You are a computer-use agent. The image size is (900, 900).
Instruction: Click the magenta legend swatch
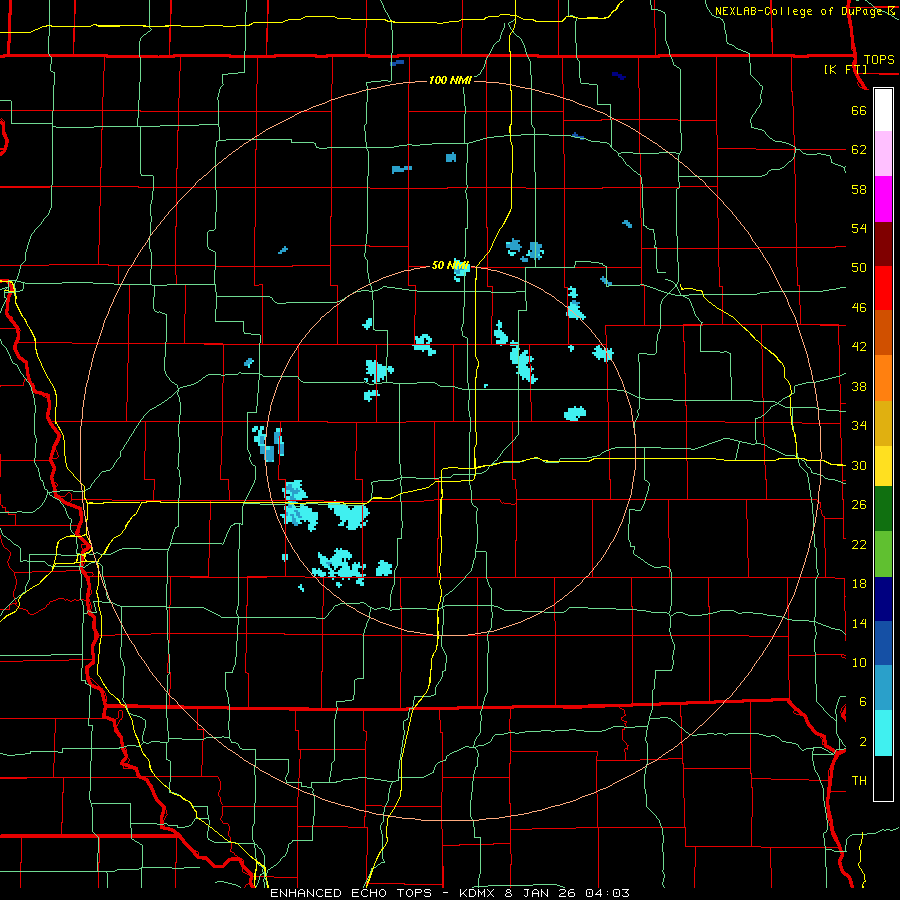tap(883, 199)
